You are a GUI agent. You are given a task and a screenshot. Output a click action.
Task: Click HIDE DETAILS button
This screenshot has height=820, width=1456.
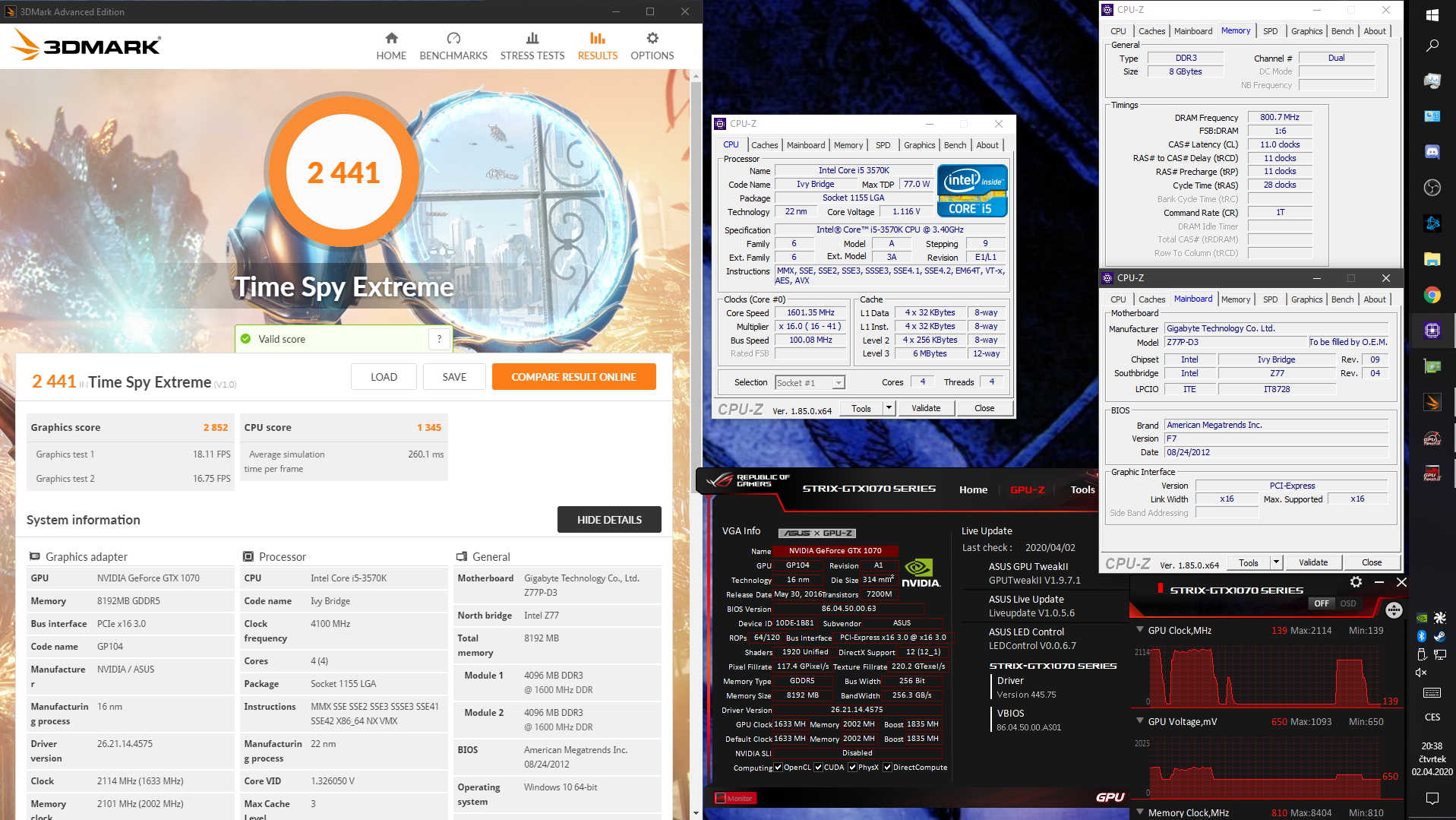pos(609,520)
